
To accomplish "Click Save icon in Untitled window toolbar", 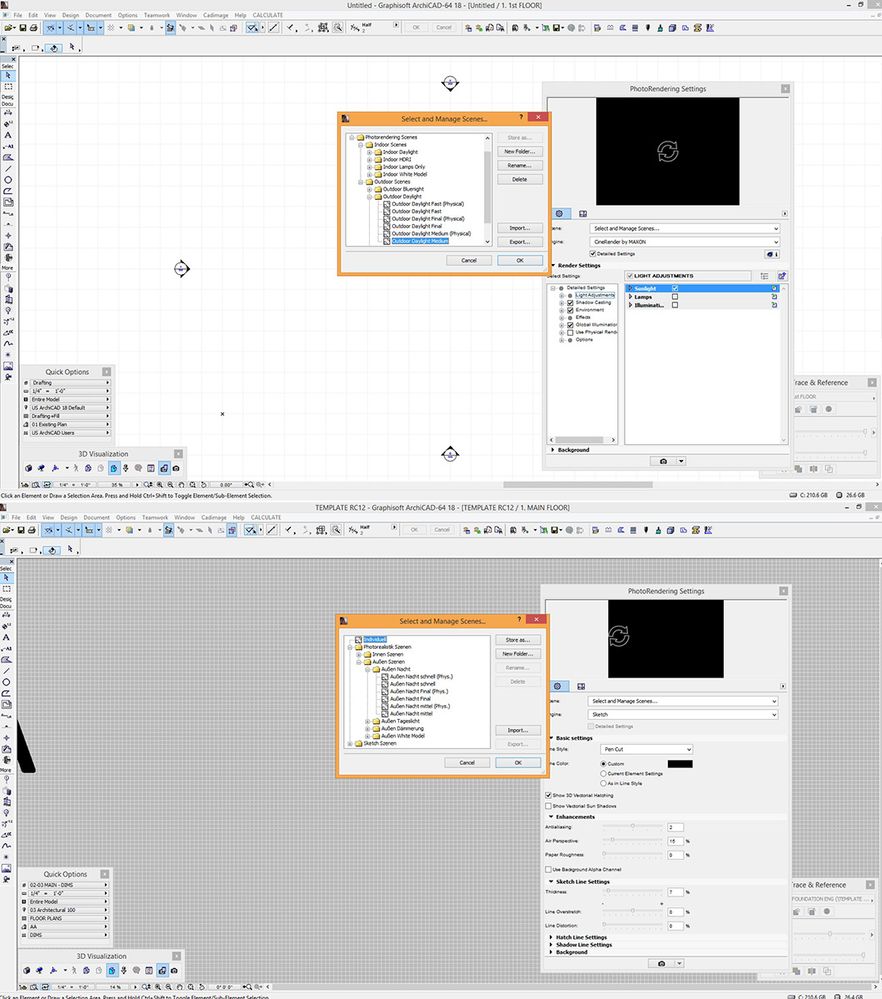I will [x=23, y=28].
